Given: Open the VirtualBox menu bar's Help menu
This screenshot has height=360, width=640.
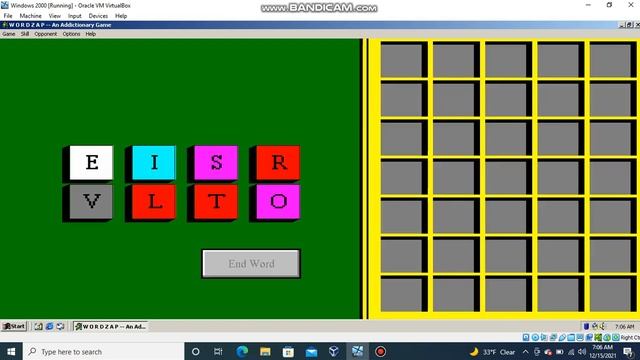Looking at the screenshot, I should click(121, 16).
